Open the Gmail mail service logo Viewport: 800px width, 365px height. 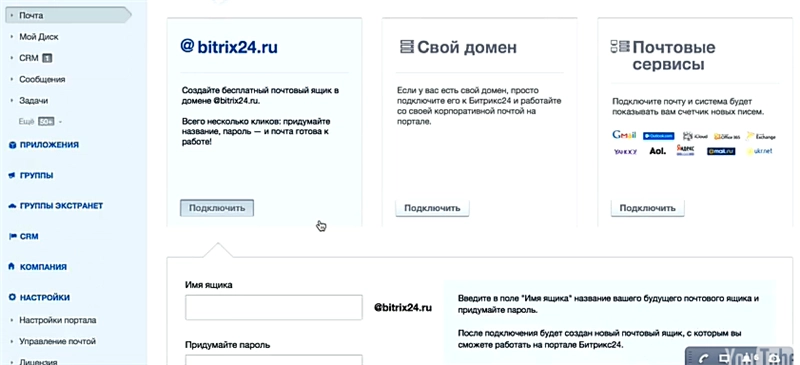click(x=624, y=135)
